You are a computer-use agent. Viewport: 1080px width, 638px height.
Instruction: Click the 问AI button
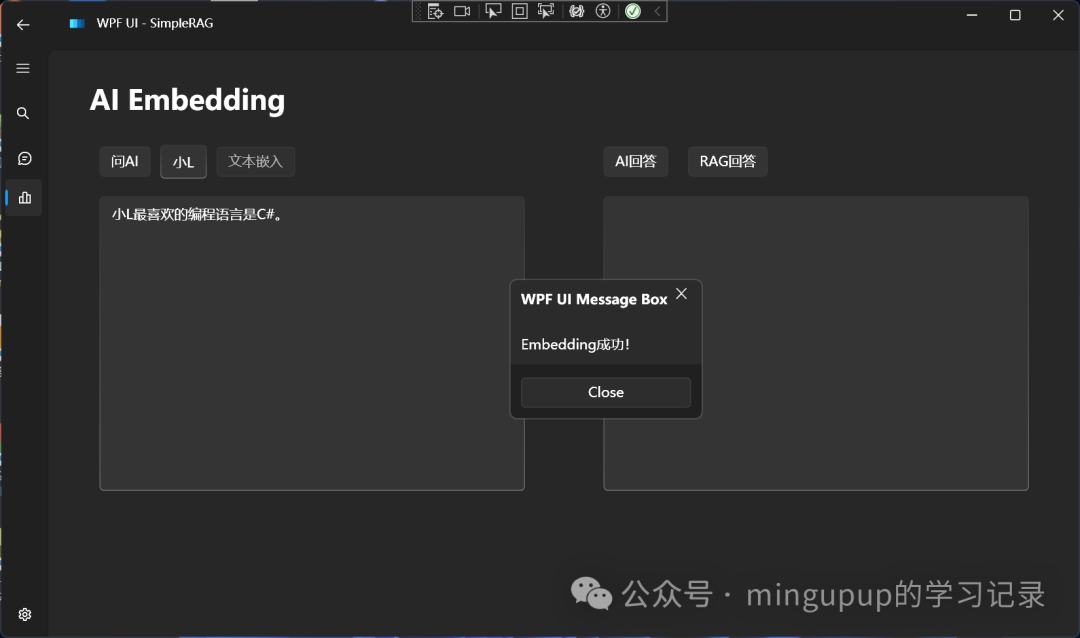coord(125,161)
